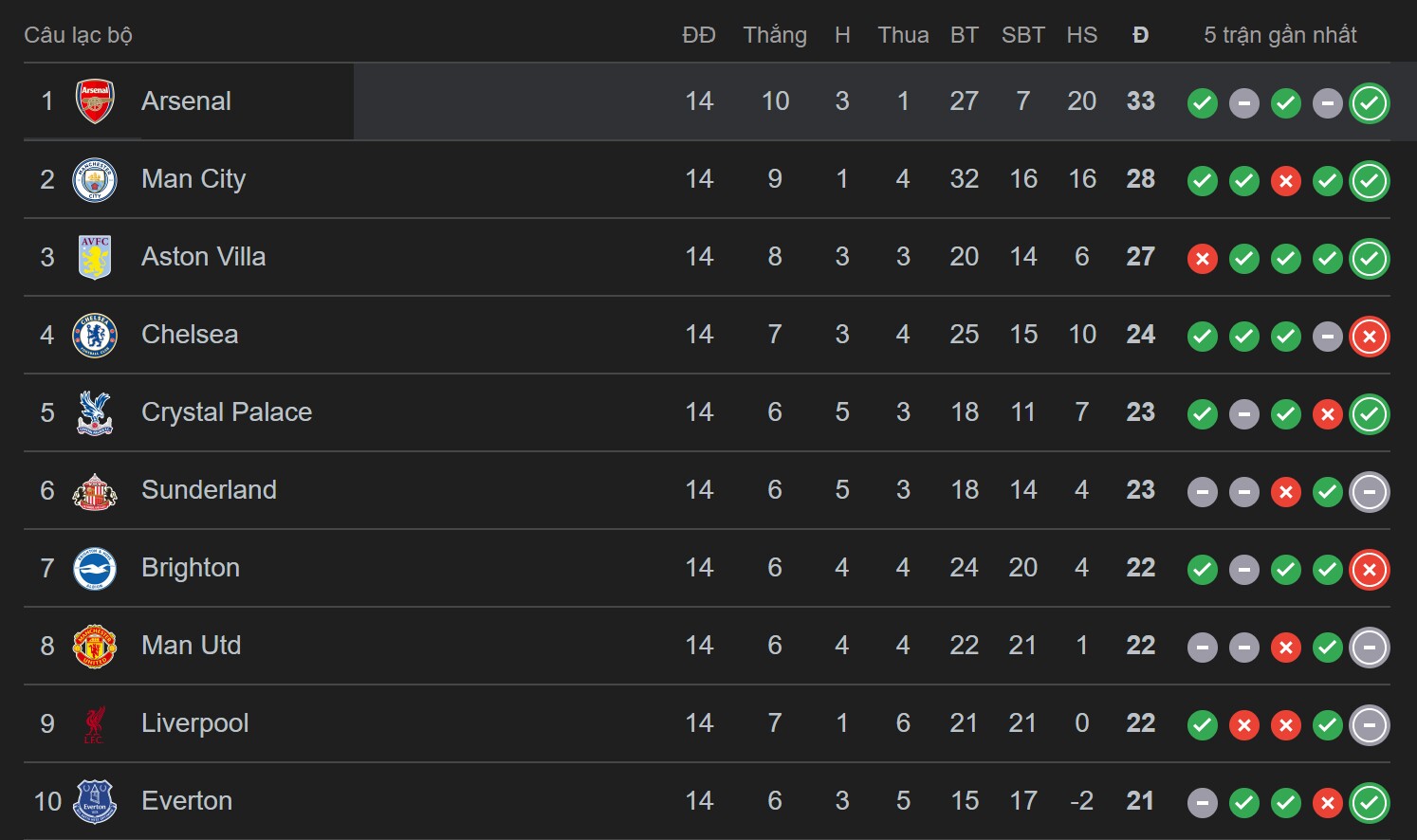Click the Thắng column header
Image resolution: width=1417 pixels, height=840 pixels.
pyautogui.click(x=775, y=35)
